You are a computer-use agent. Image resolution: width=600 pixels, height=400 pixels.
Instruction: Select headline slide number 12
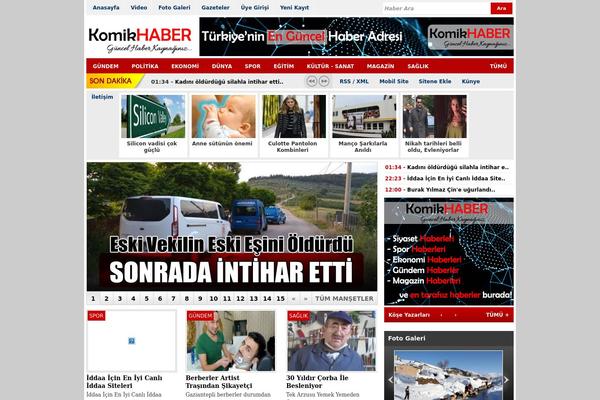pyautogui.click(x=240, y=298)
